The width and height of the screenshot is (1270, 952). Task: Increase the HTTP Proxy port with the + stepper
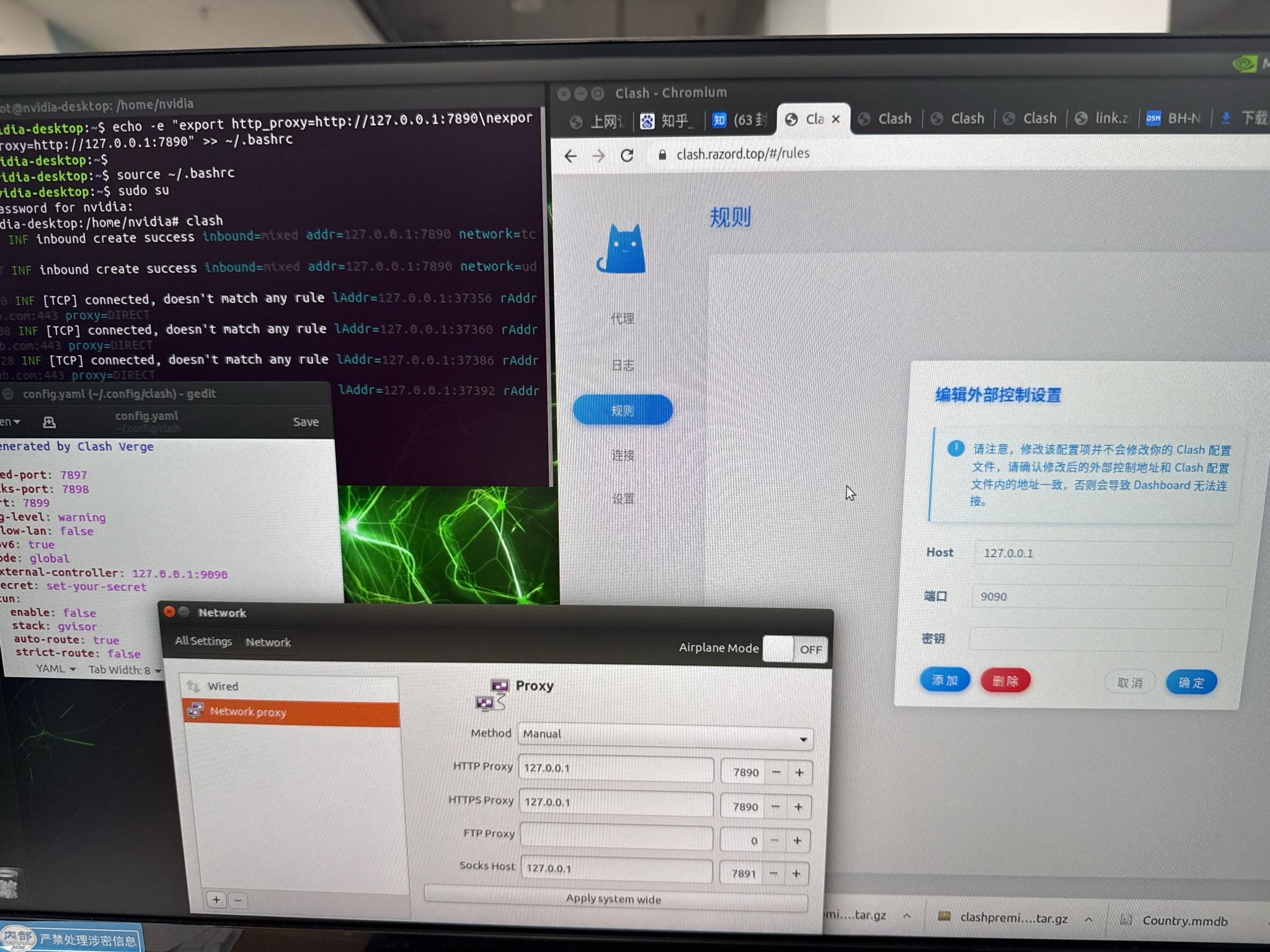click(x=798, y=772)
